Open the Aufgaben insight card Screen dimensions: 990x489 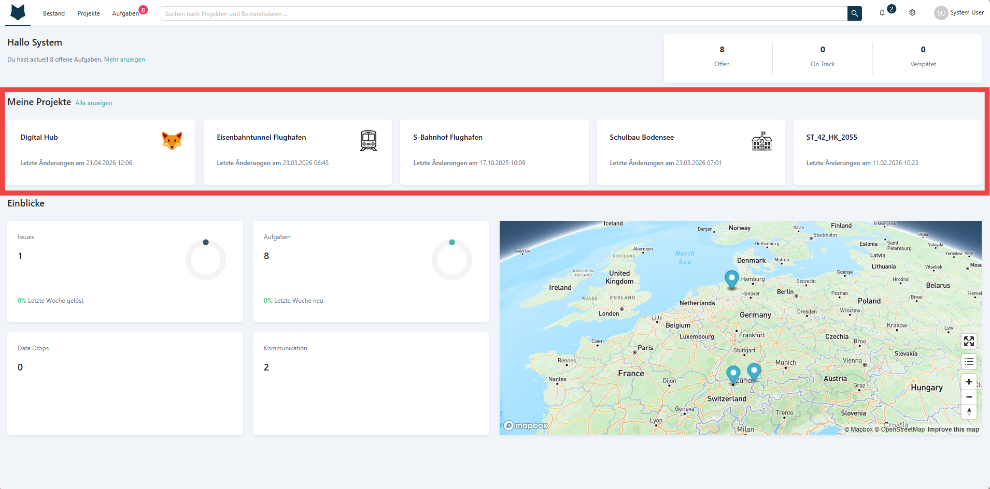(x=371, y=272)
